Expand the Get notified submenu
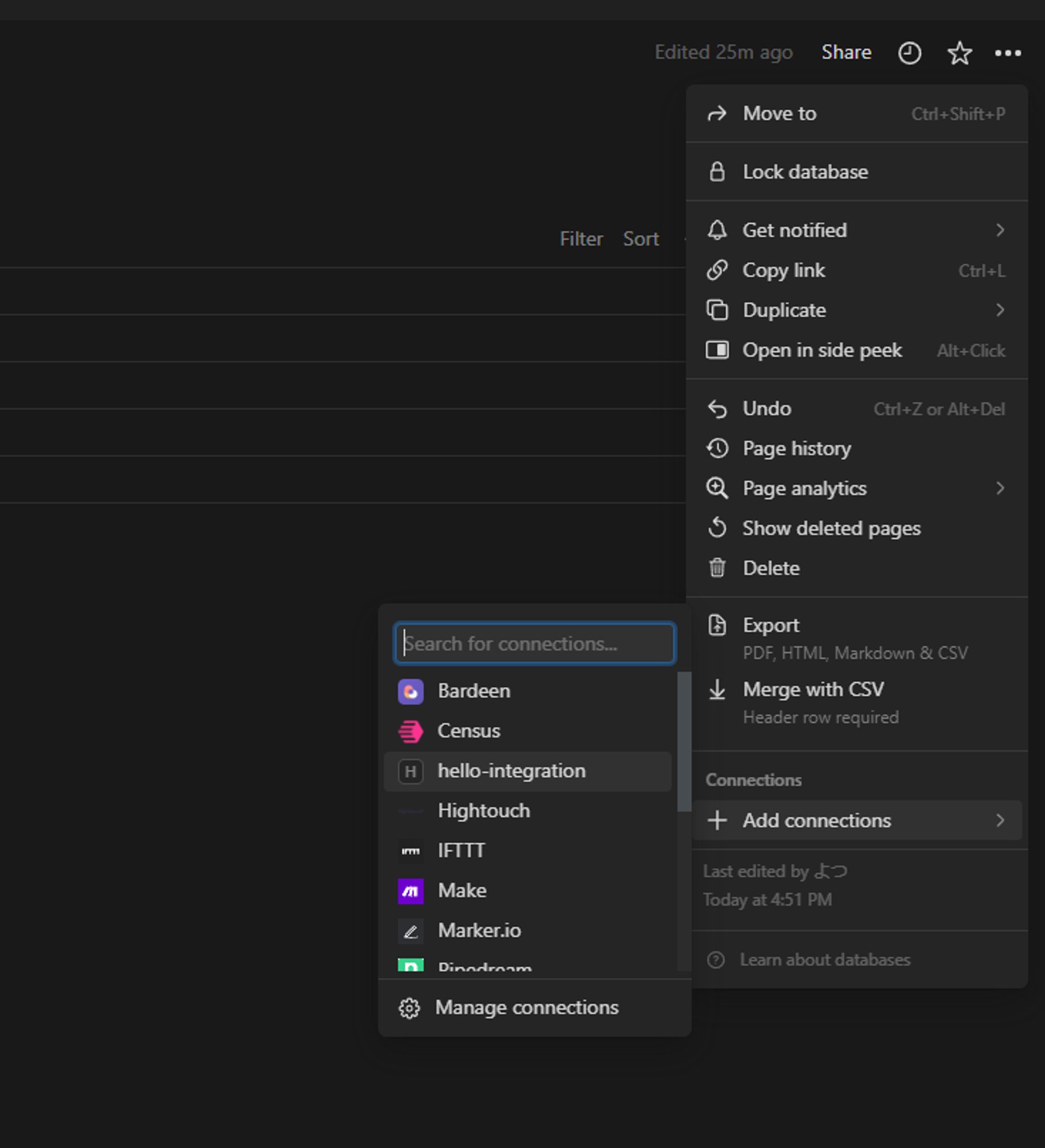The width and height of the screenshot is (1045, 1148). pos(1001,230)
